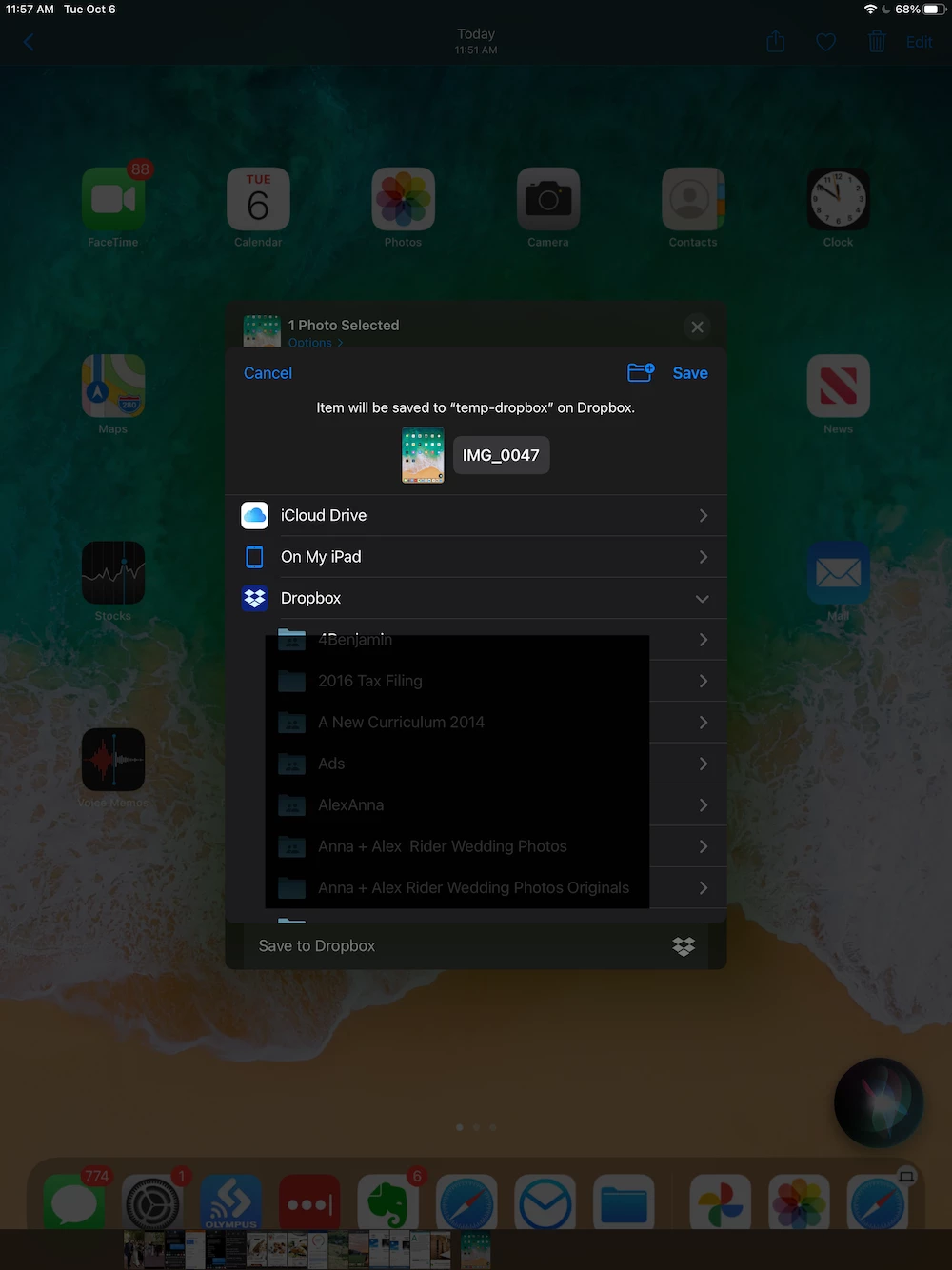Tap the heart favorite icon
This screenshot has width=952, height=1270.
(826, 42)
